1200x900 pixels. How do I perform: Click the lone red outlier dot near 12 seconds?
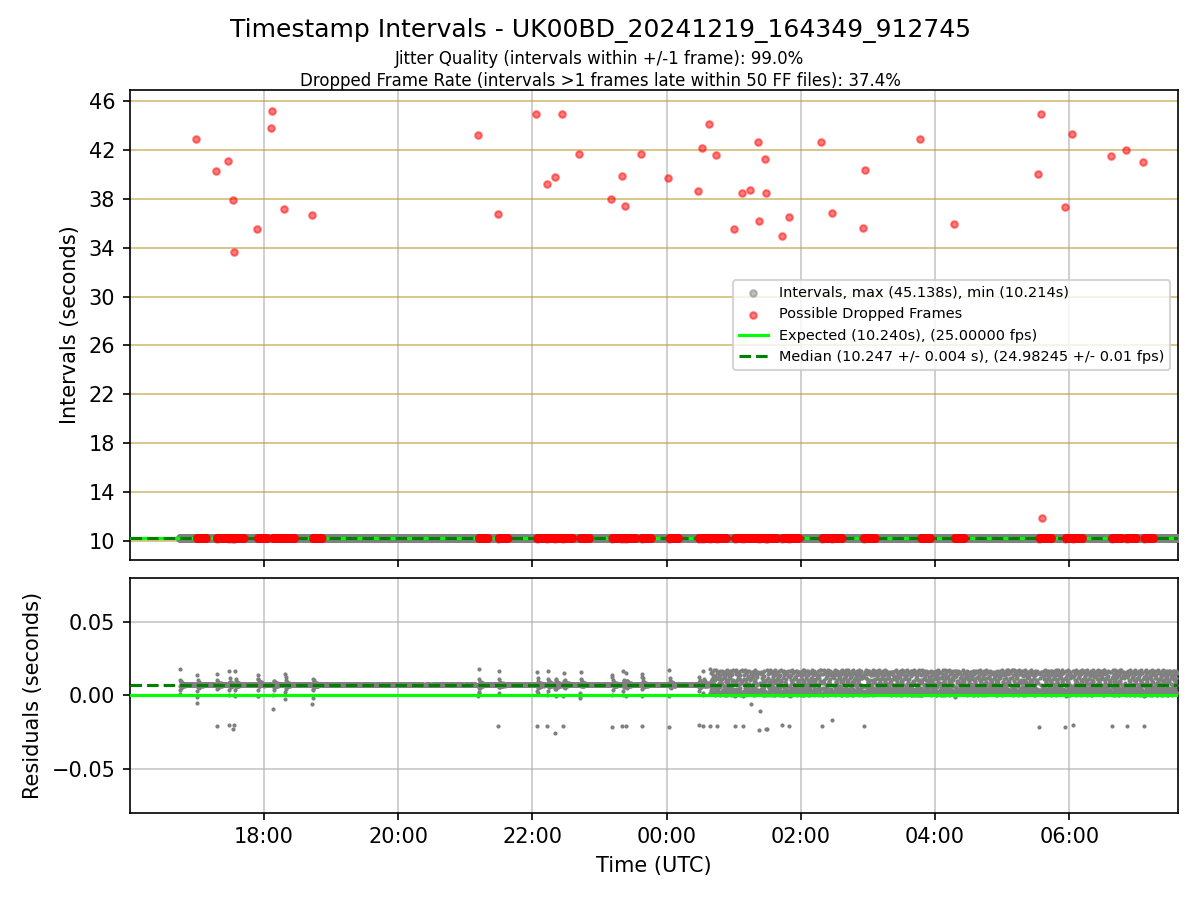1042,518
